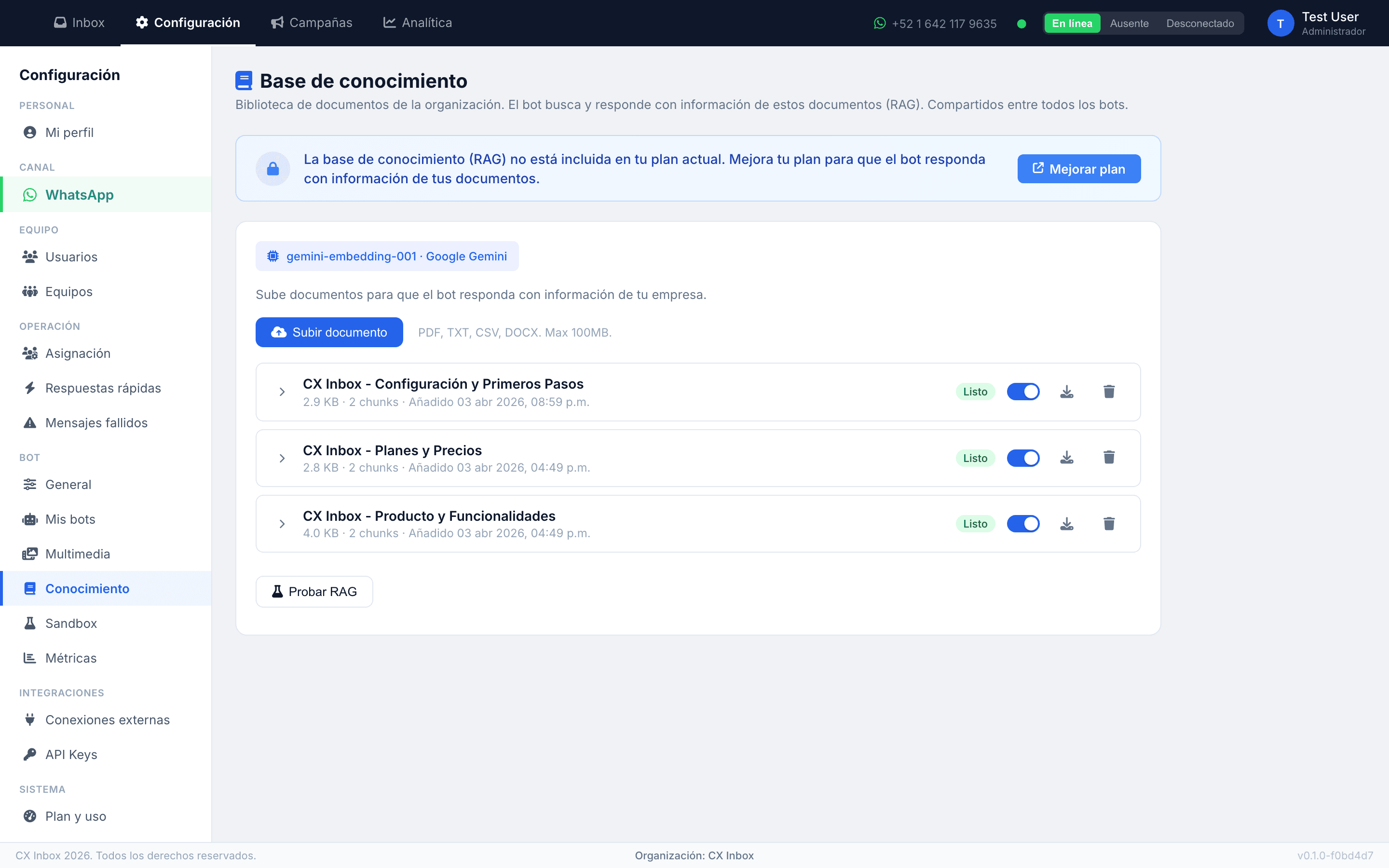Screen dimensions: 1389x868
Task: Open Métricas section
Action: tap(106, 658)
